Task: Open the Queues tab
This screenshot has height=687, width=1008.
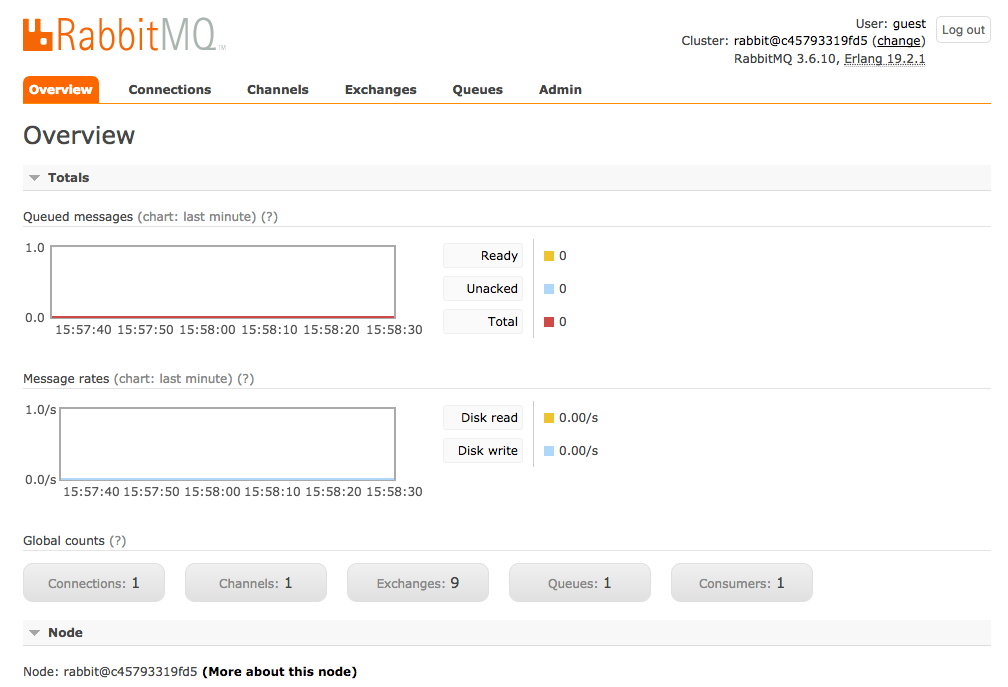Action: [477, 90]
